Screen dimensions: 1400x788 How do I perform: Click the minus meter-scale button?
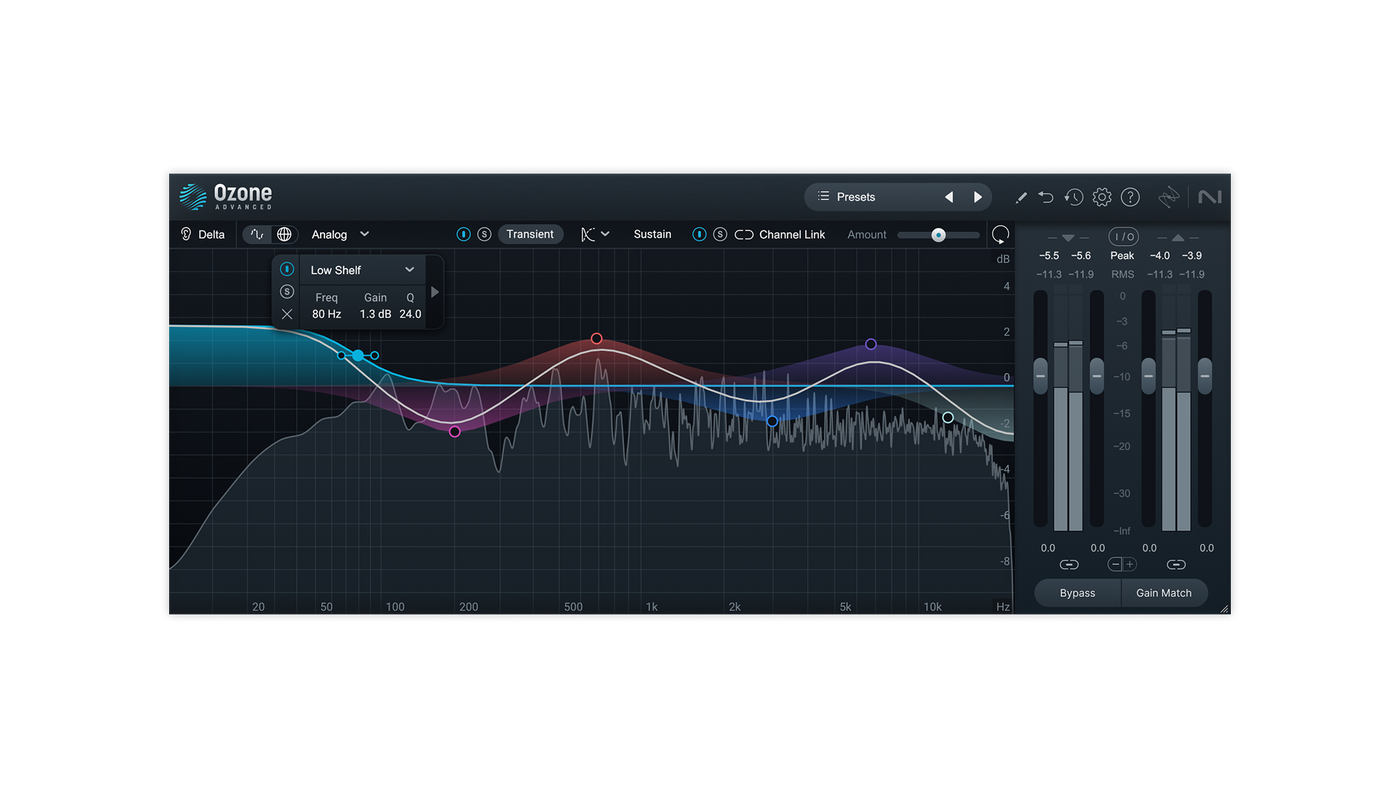click(1115, 564)
